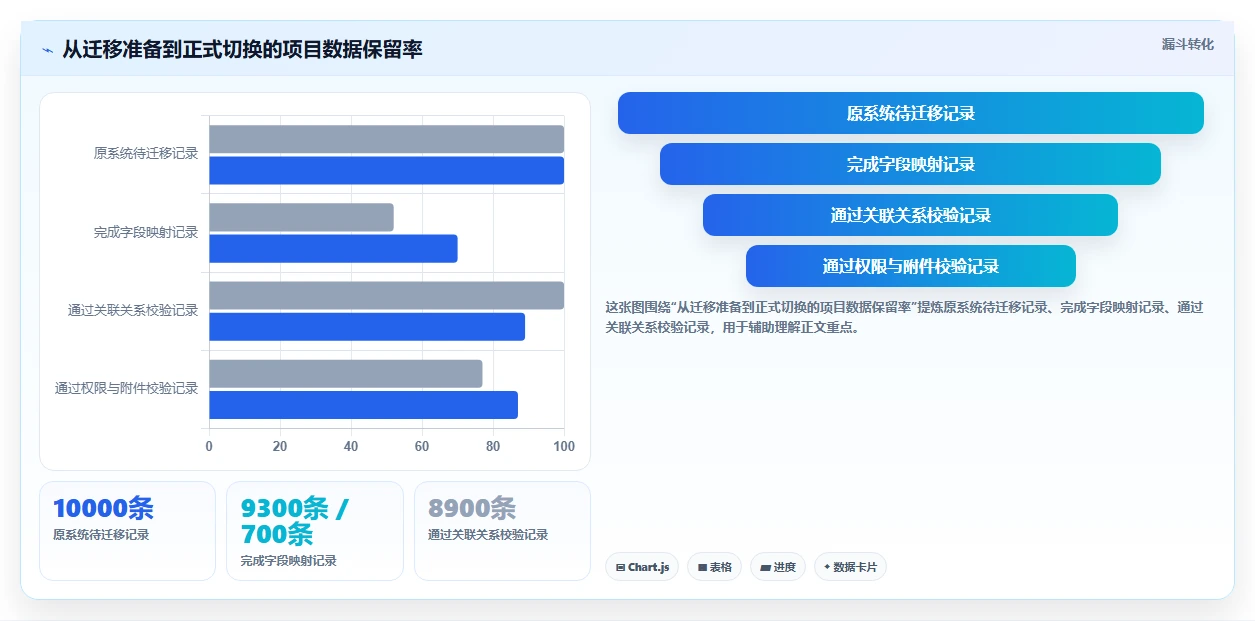Viewport: 1255px width, 621px height.
Task: Select the 原系统待迁移记录 funnel stage
Action: 911,113
